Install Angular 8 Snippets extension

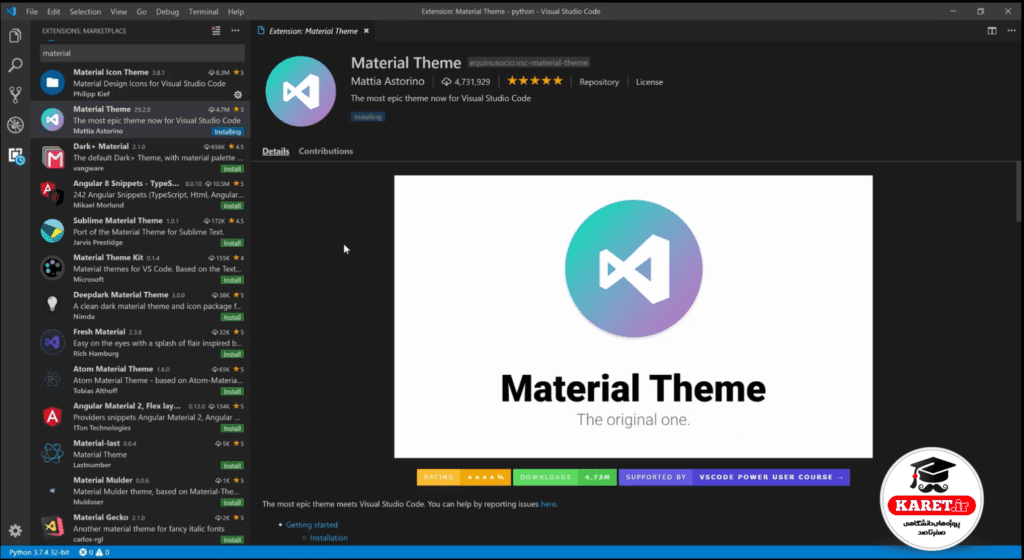(x=232, y=206)
